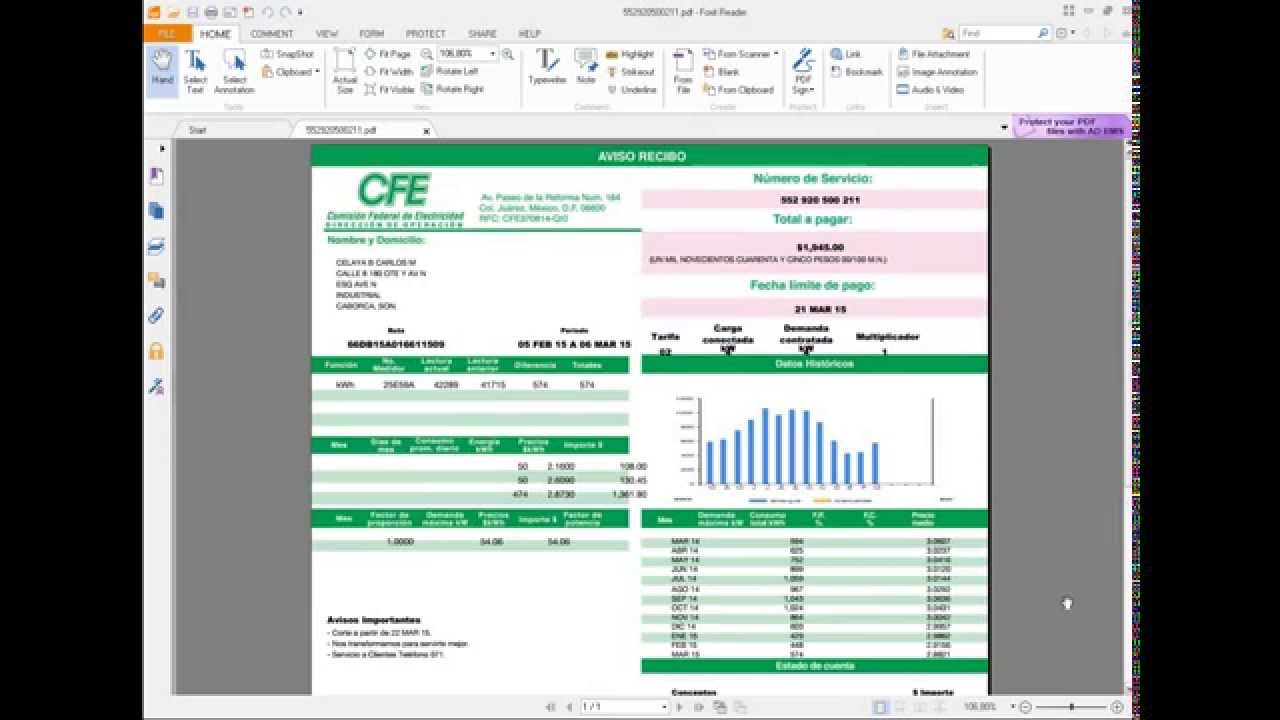Open the Bookmarks side panel

pyautogui.click(x=156, y=176)
